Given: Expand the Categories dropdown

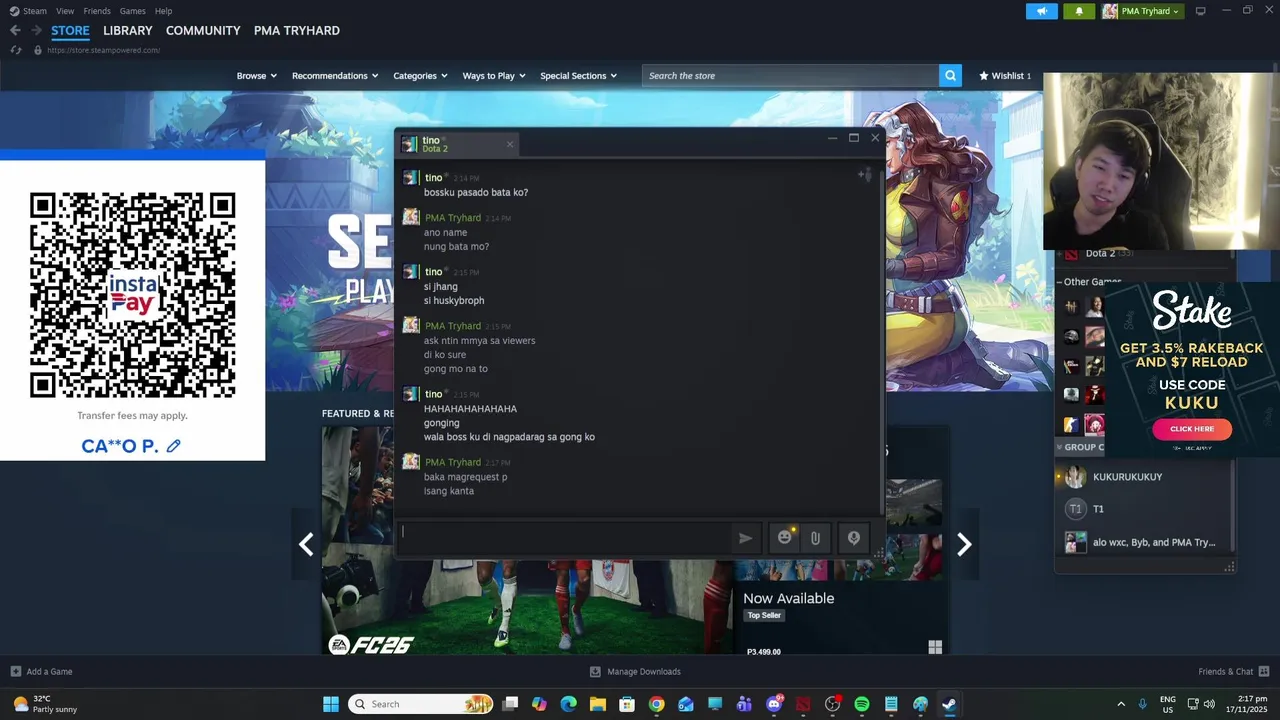Looking at the screenshot, I should 420,75.
